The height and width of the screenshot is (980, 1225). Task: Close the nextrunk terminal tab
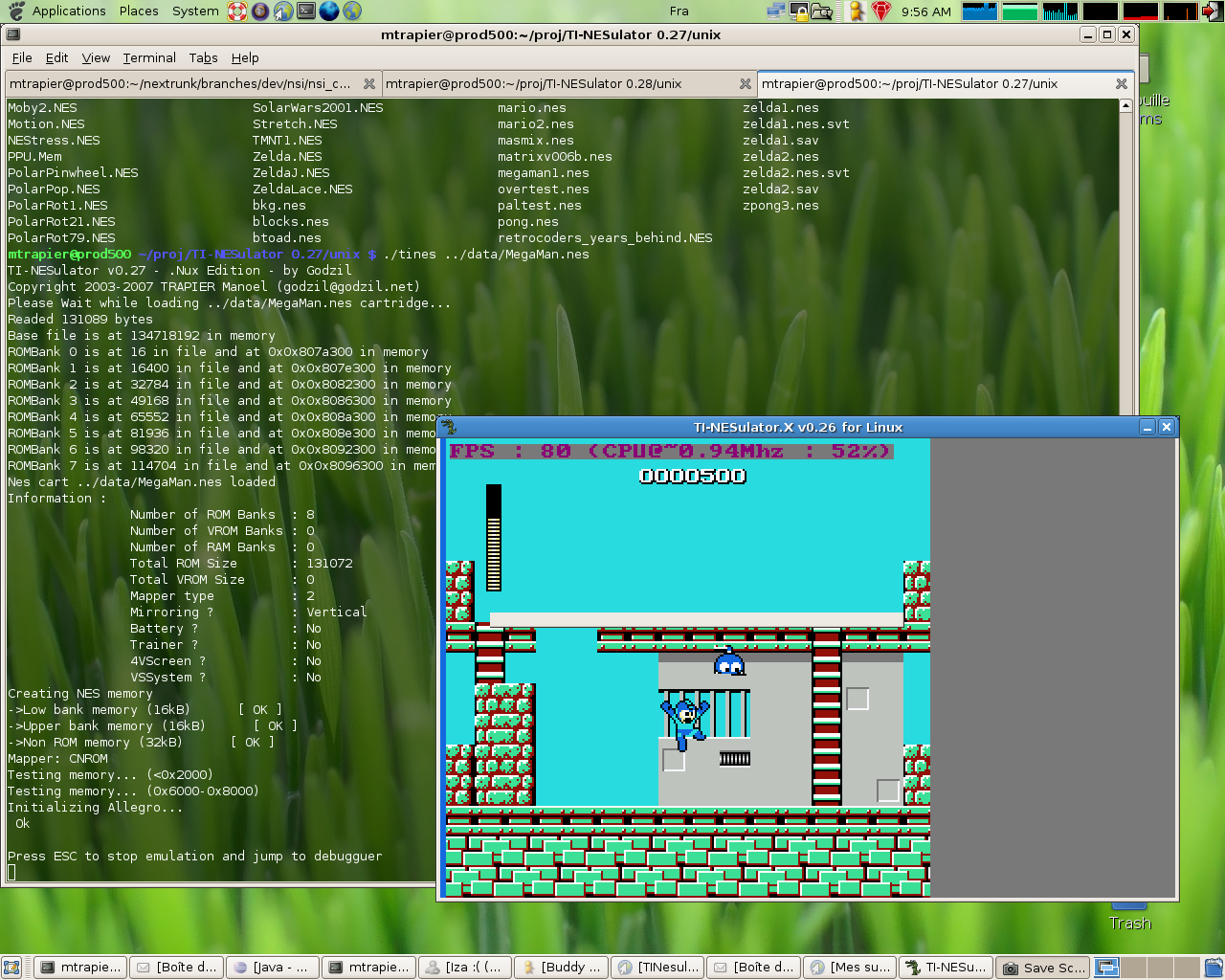(x=369, y=84)
